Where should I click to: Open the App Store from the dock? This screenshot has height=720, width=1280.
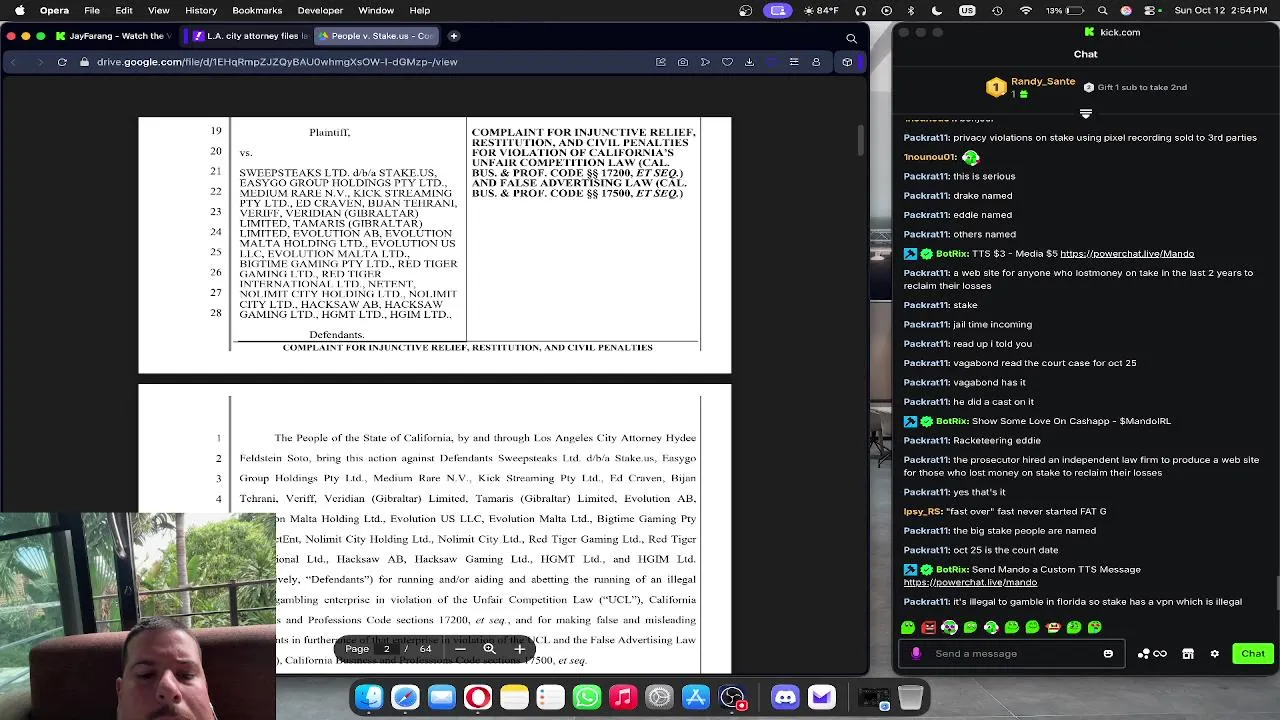coord(696,697)
